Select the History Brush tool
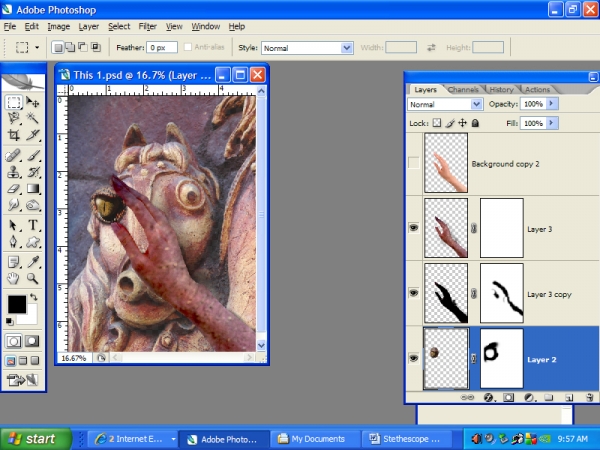600x450 pixels. (x=33, y=172)
